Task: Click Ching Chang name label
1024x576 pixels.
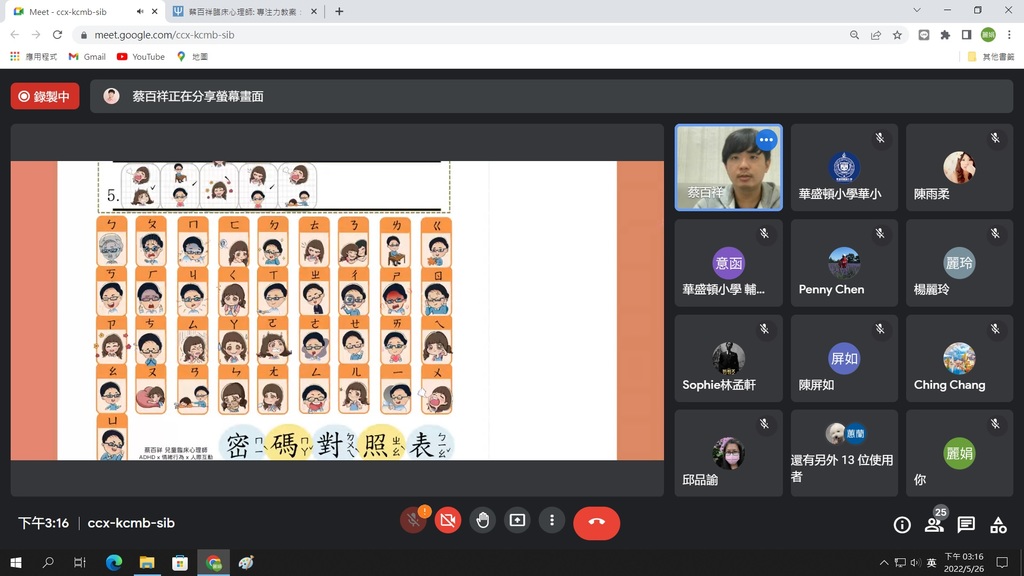Action: 950,385
